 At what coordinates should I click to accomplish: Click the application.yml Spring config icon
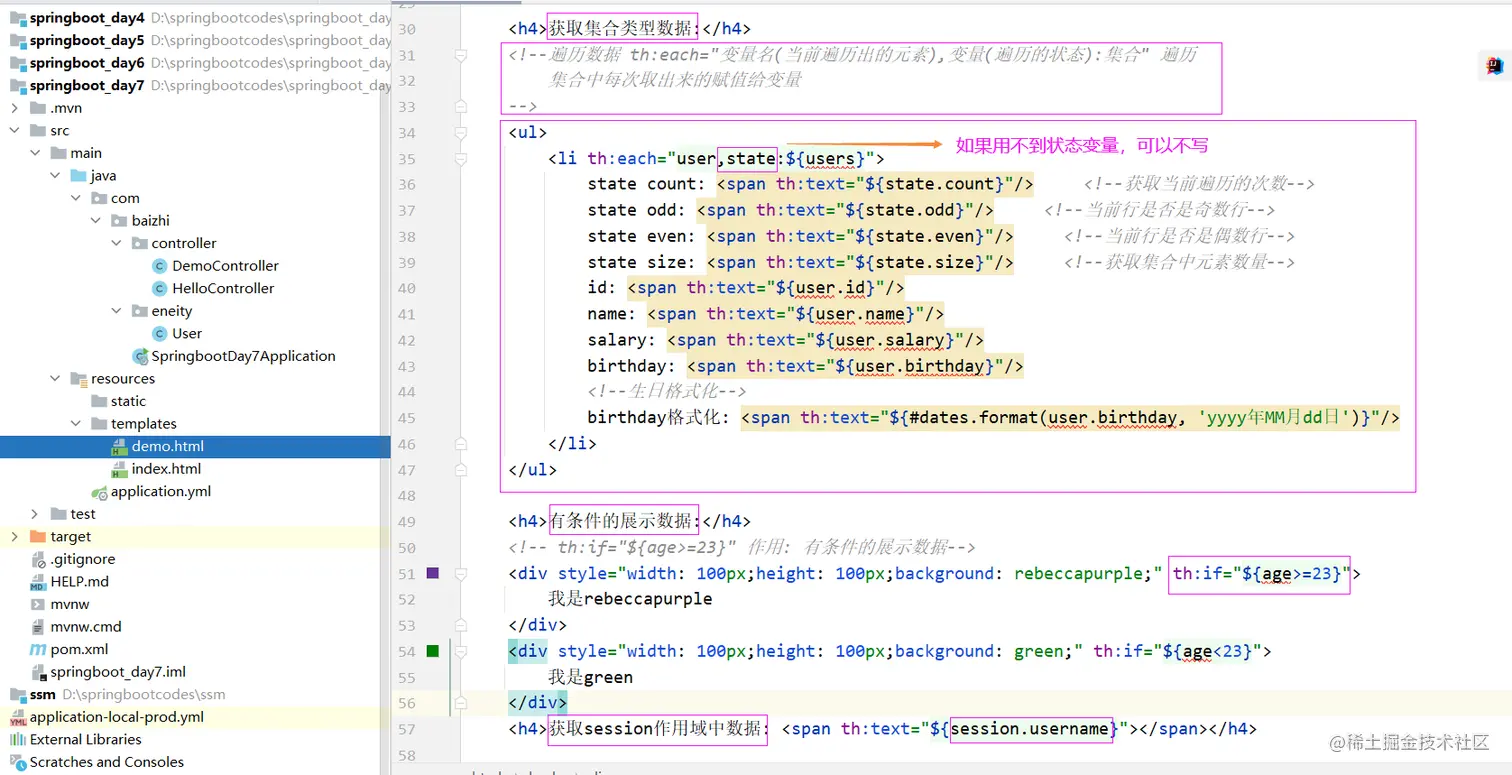click(99, 492)
